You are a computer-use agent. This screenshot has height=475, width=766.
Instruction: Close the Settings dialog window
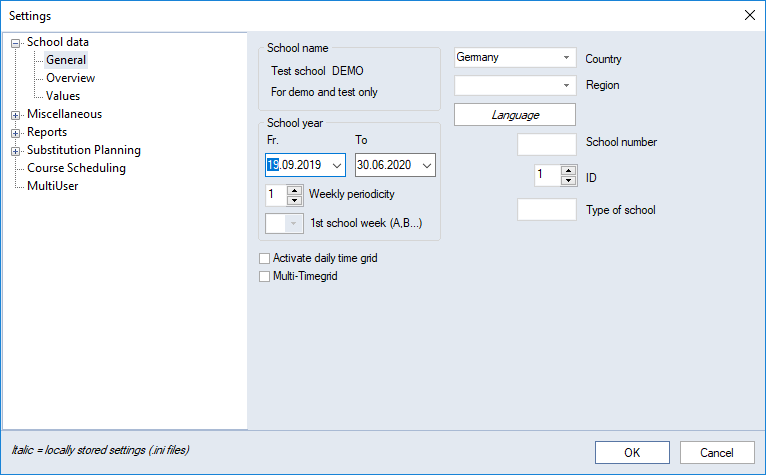(x=749, y=15)
